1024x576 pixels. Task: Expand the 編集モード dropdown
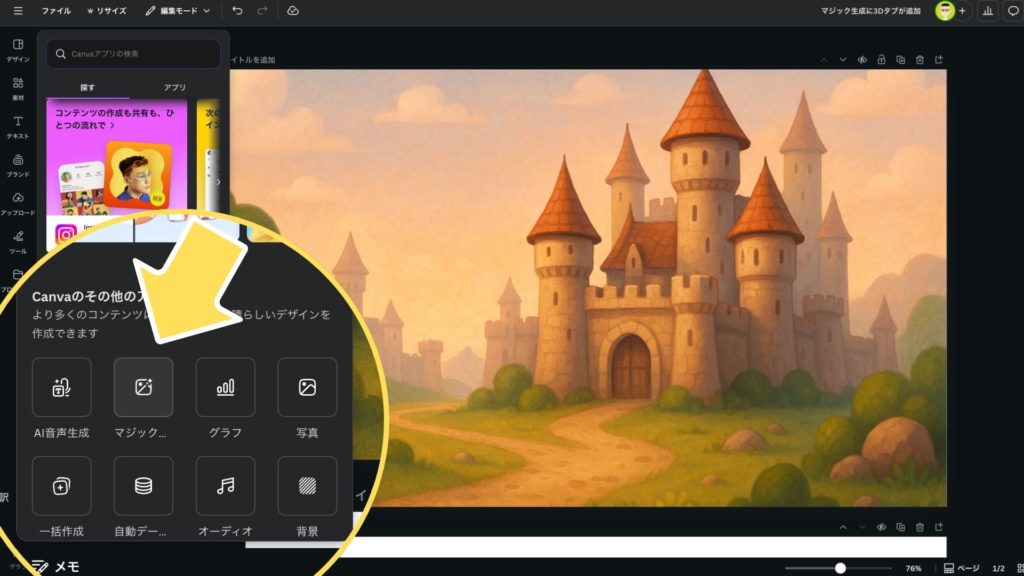[x=178, y=11]
